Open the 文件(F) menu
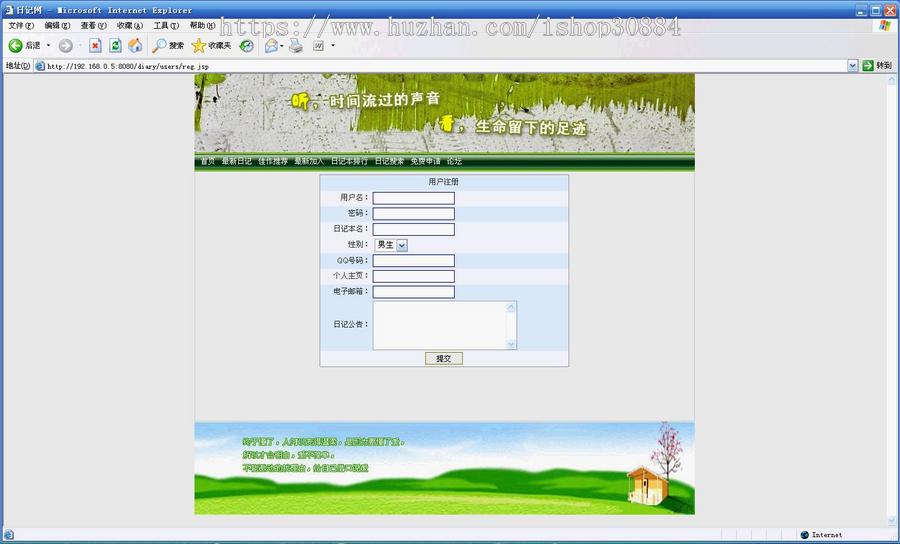The image size is (900, 544). click(21, 26)
